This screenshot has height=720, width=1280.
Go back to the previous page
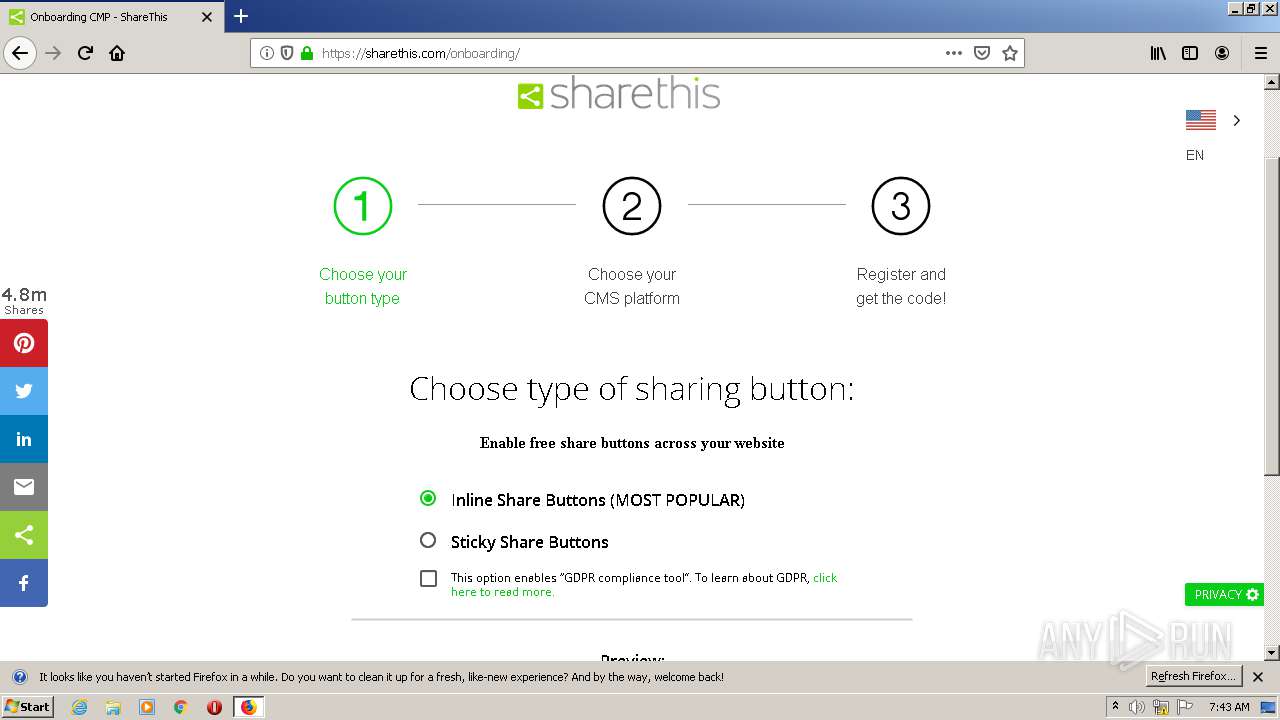[20, 53]
